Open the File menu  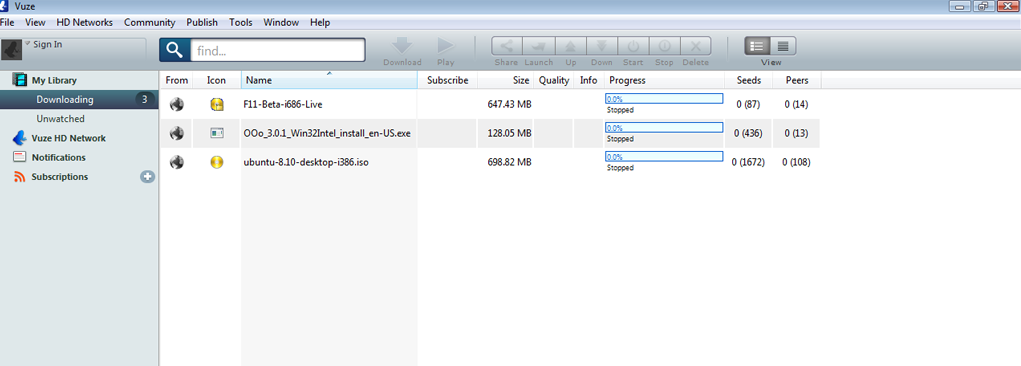coord(7,22)
